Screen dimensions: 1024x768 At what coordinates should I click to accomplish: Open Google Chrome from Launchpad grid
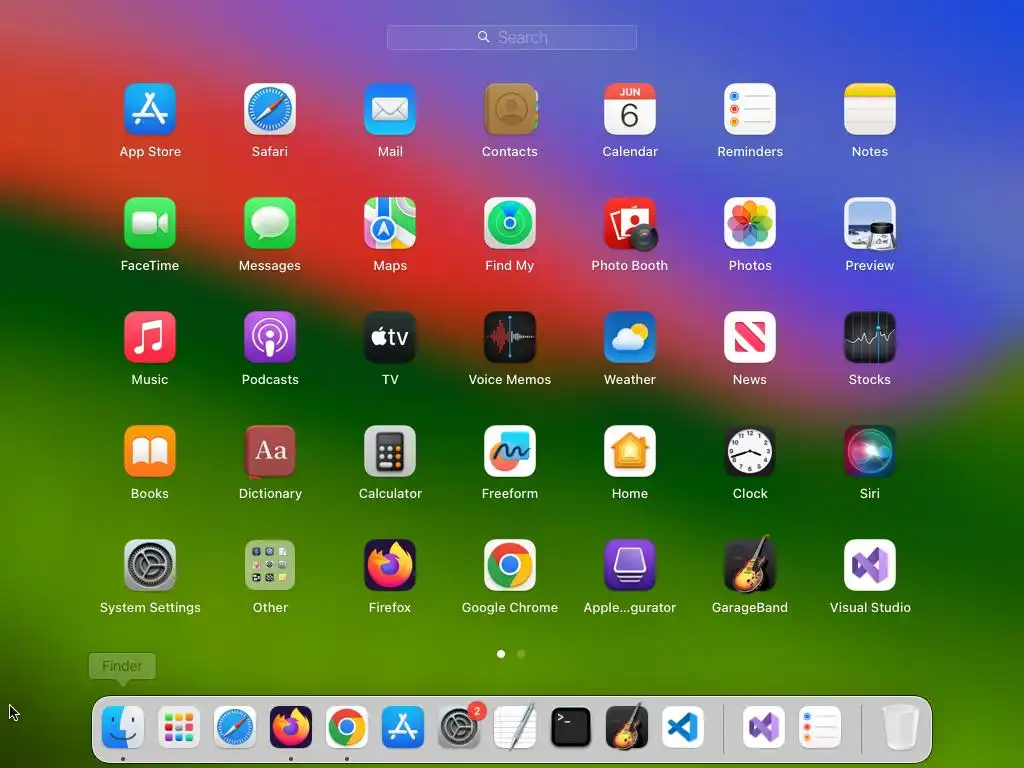(510, 565)
